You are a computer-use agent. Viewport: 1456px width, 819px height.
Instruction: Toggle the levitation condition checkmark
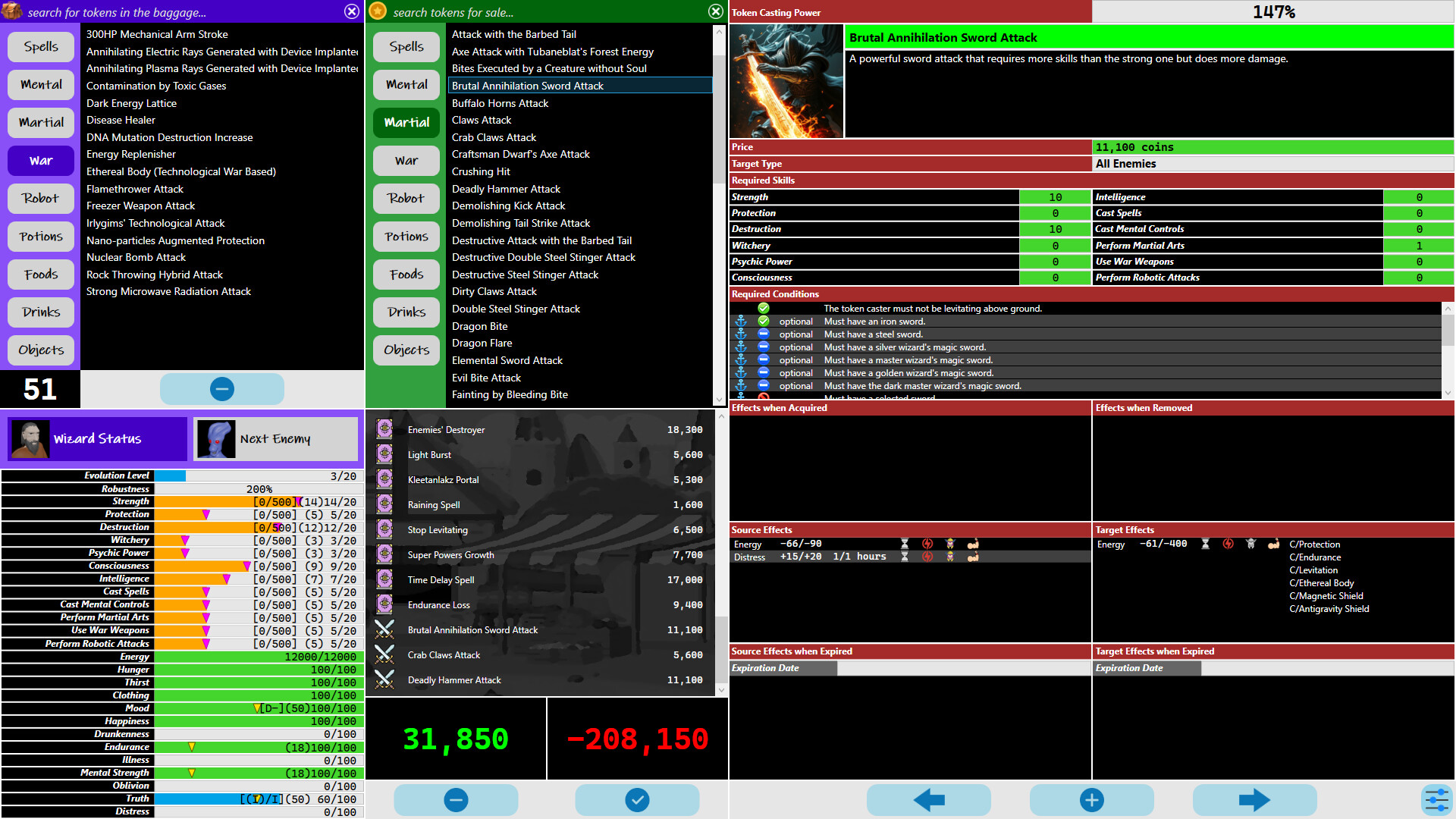(764, 308)
